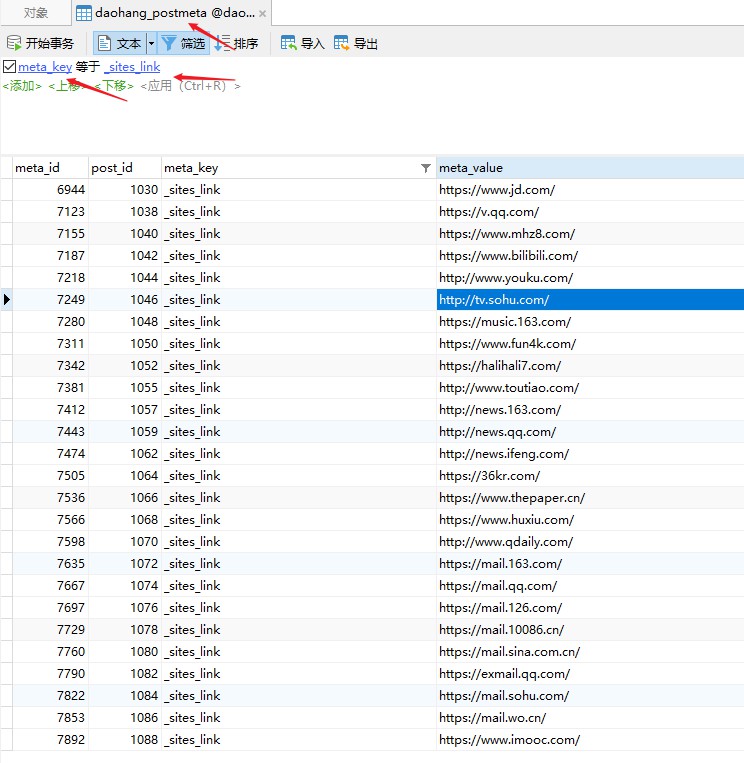The height and width of the screenshot is (763, 744).
Task: Select the cell https://music.163.com/
Action: (x=590, y=322)
